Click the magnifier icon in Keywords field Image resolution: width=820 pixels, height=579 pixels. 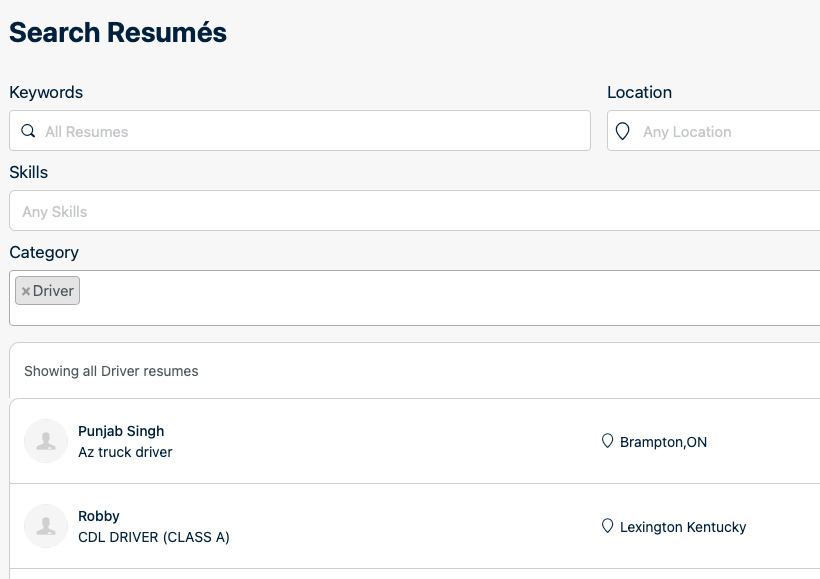[28, 131]
